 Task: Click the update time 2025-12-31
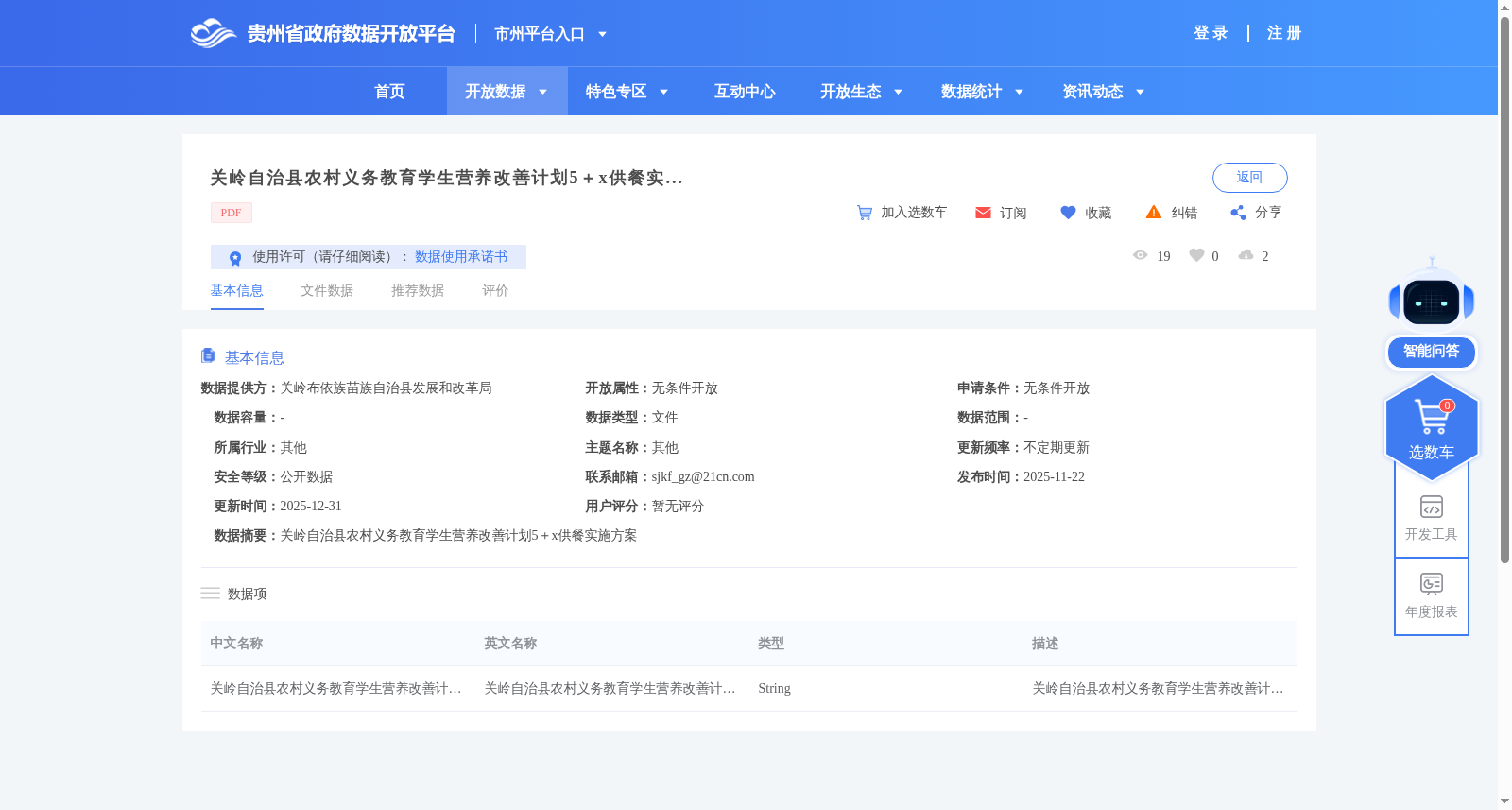pos(311,507)
